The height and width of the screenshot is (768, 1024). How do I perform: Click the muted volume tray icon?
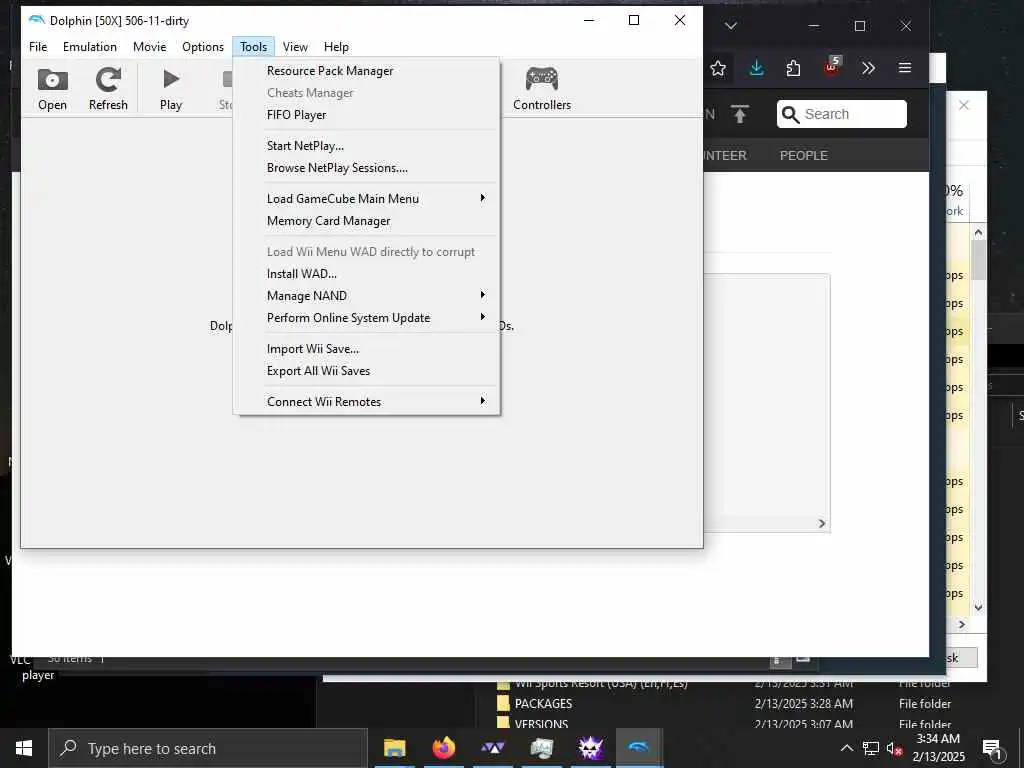click(x=895, y=748)
